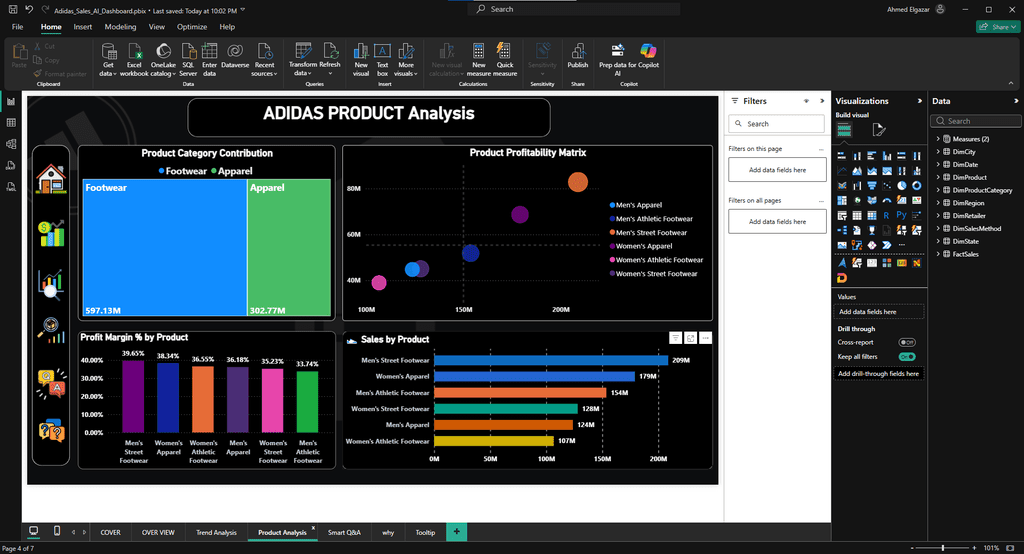The width and height of the screenshot is (1024, 554).
Task: Expand the DimProduct table fields
Action: tap(938, 177)
